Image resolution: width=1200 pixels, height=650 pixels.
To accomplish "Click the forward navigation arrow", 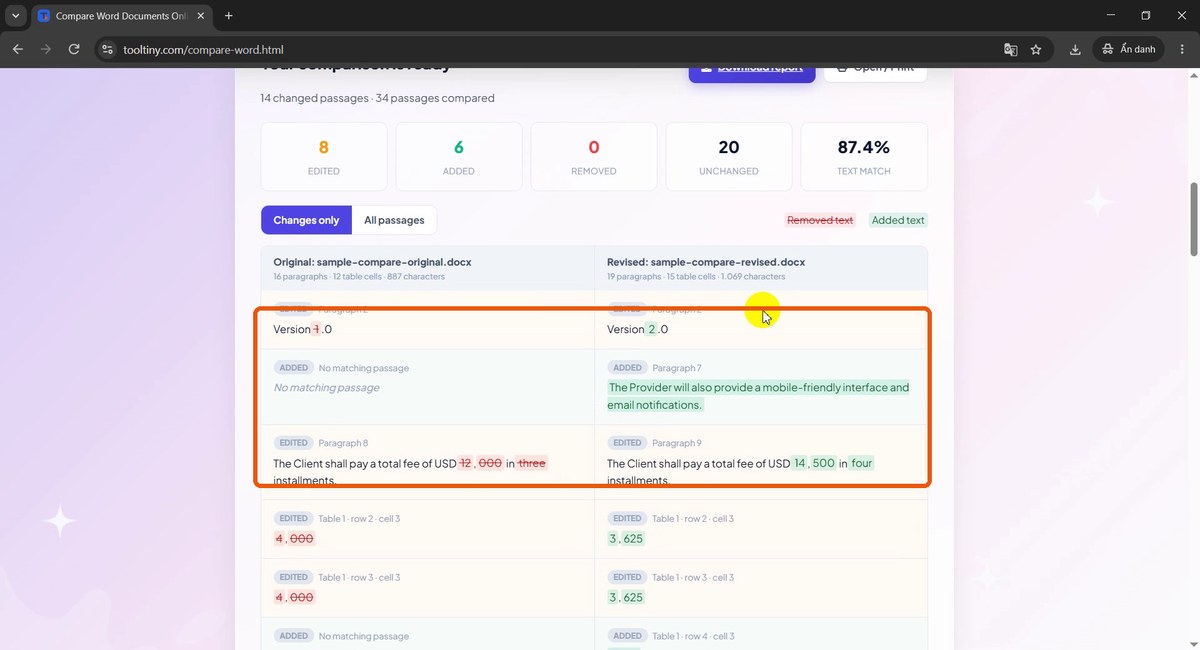I will click(46, 49).
